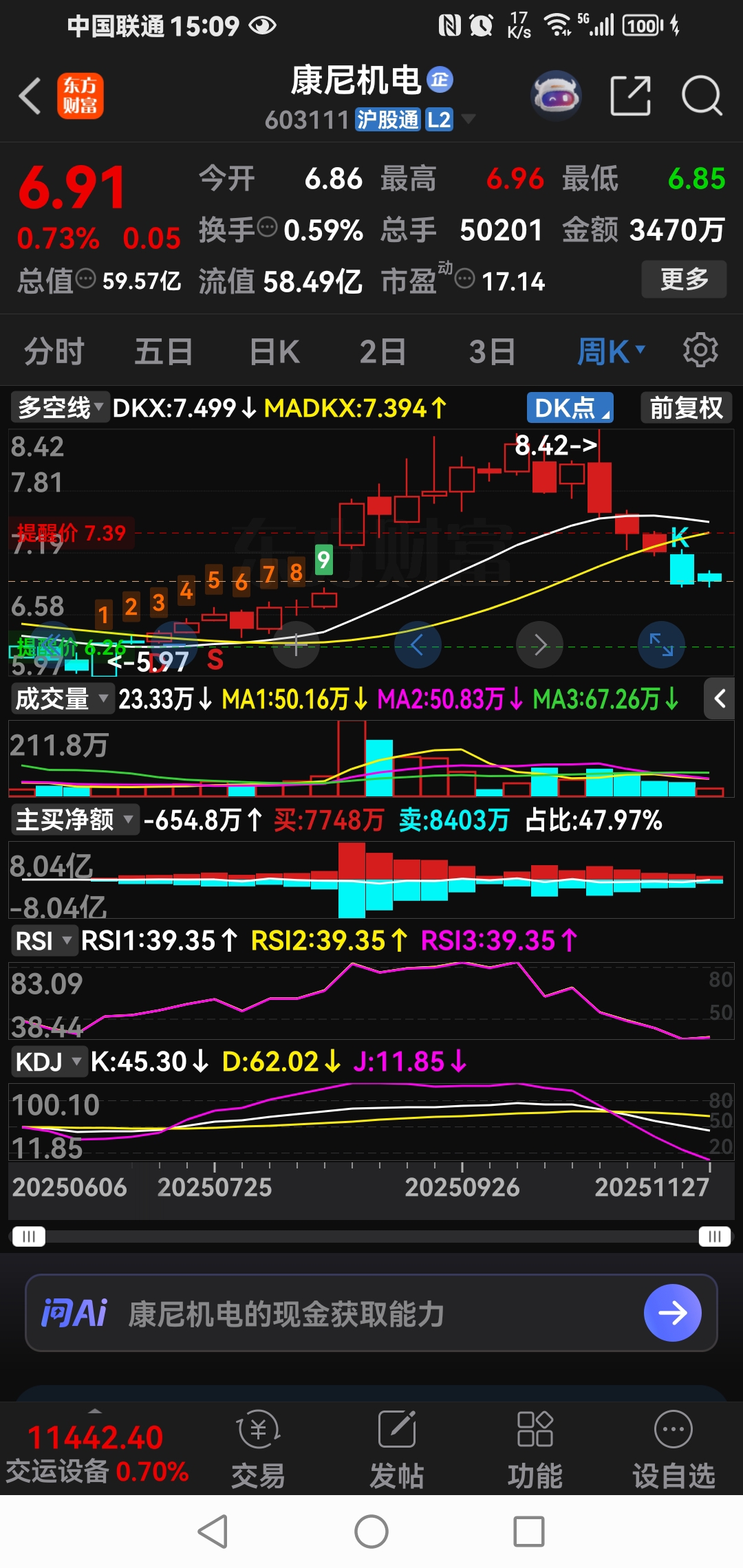Tap the 问Ai label

click(74, 1313)
